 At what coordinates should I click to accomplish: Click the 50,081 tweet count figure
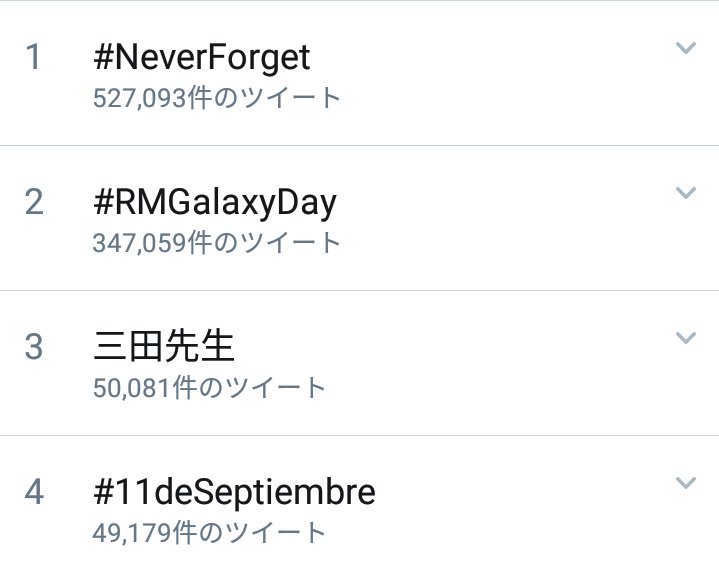(128, 388)
